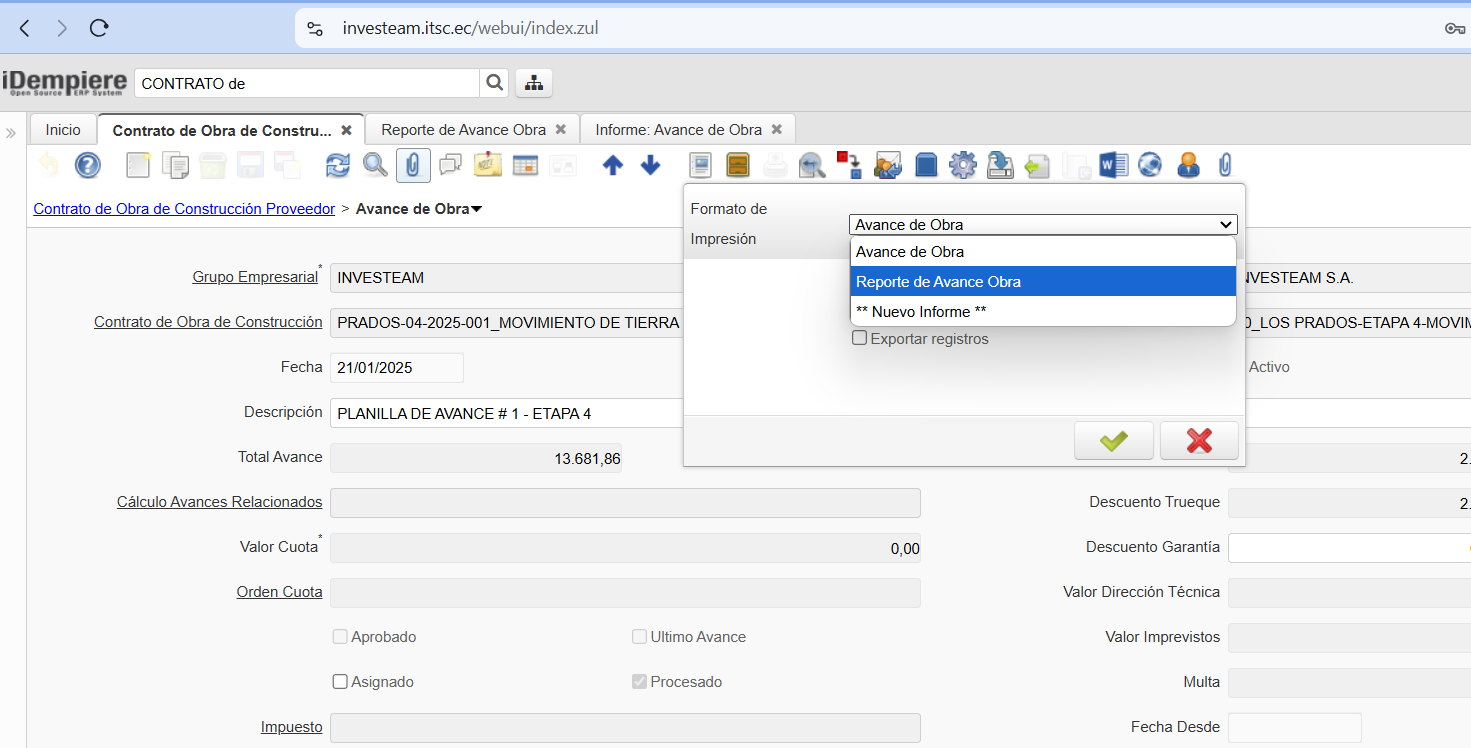Click the Refresh record toolbar icon
This screenshot has height=748, width=1471.
(338, 165)
